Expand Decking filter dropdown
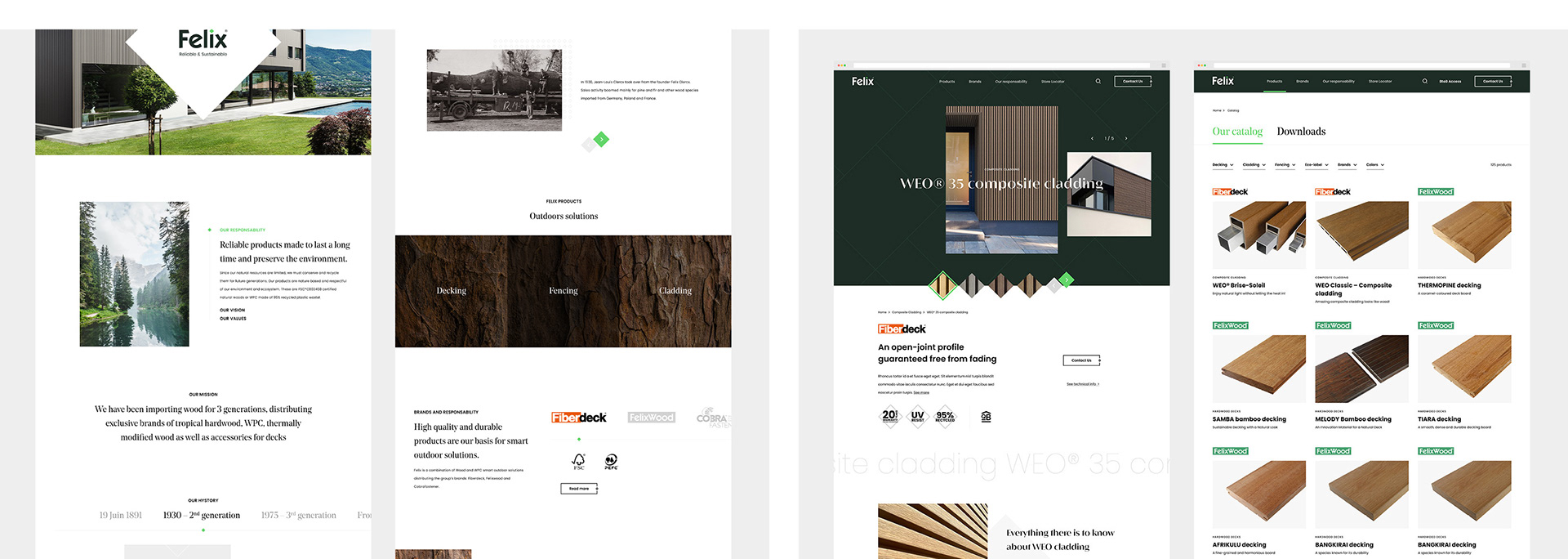This screenshot has width=1568, height=559. [x=1223, y=165]
